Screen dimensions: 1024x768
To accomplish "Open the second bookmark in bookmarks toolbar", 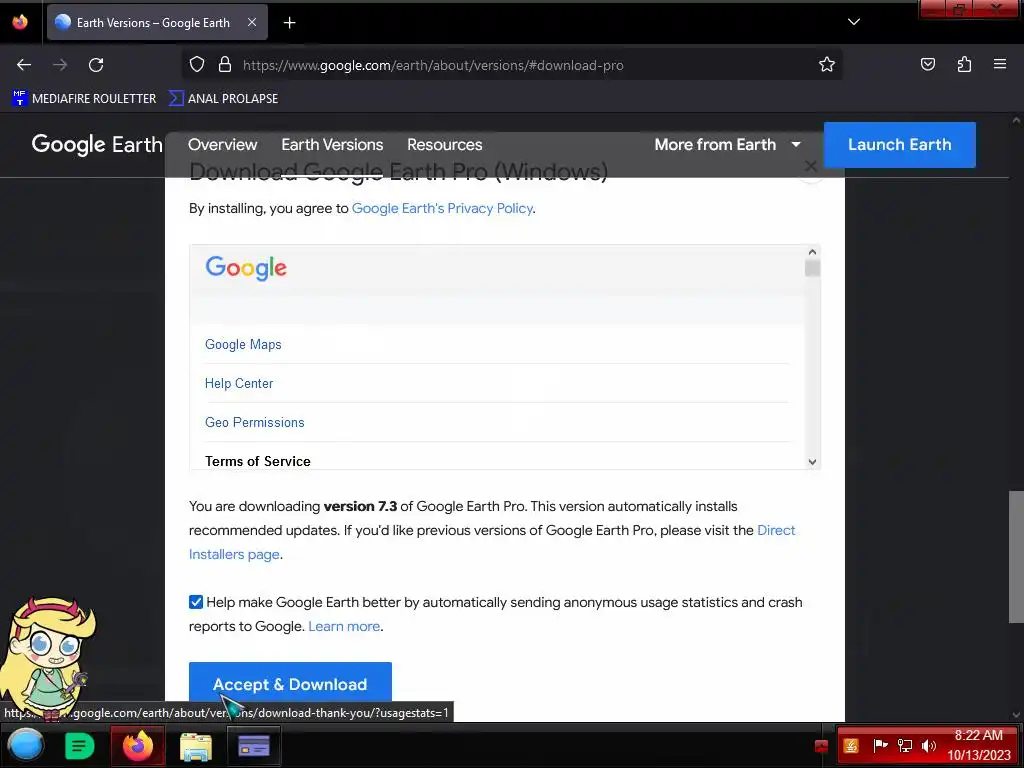I will (x=223, y=99).
